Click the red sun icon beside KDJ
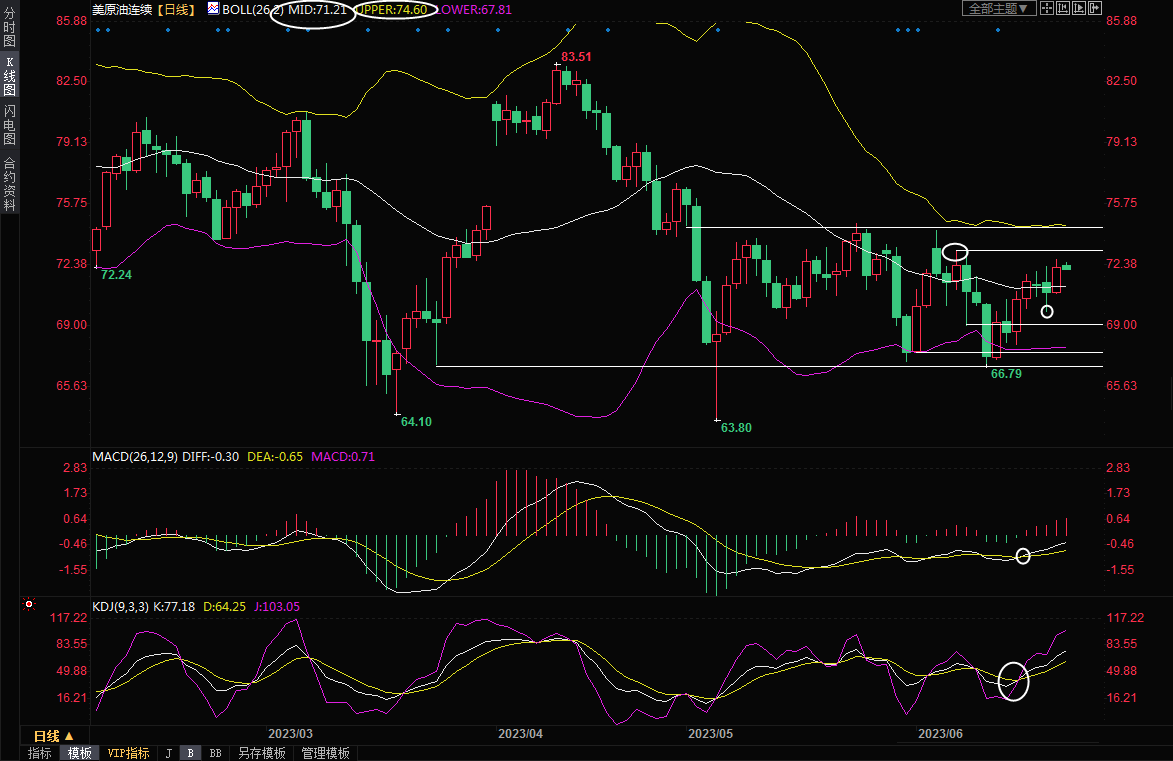This screenshot has width=1173, height=761. (x=29, y=605)
